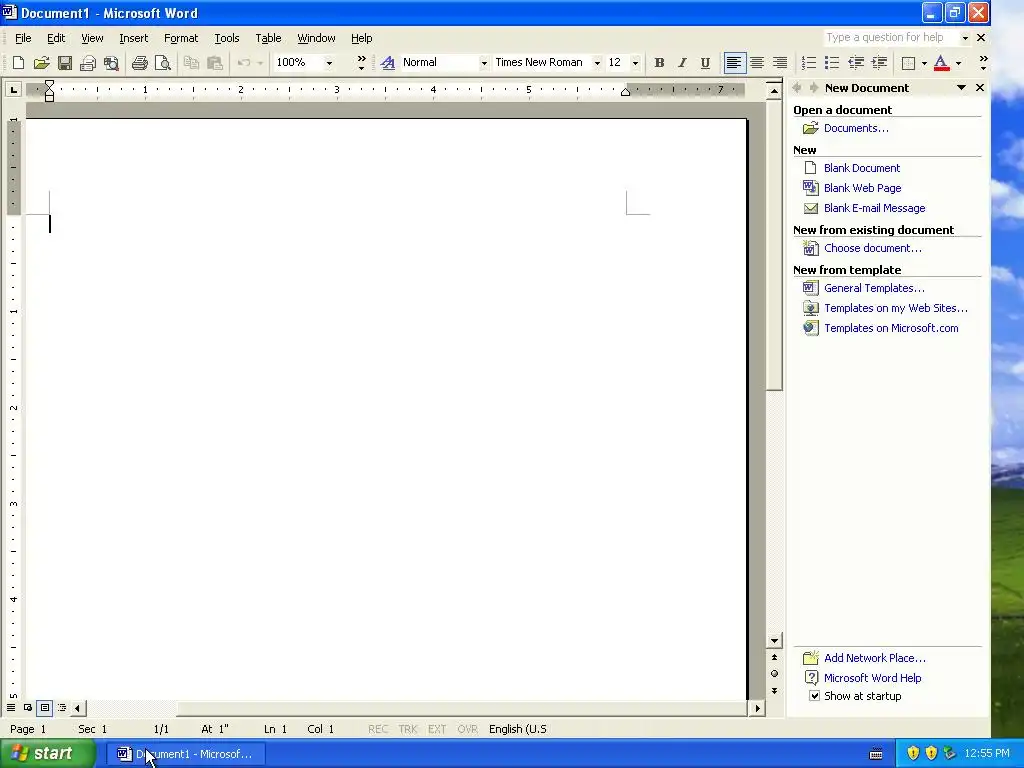This screenshot has width=1024, height=768.
Task: Click the Select Browse Object circle button
Action: [x=774, y=673]
